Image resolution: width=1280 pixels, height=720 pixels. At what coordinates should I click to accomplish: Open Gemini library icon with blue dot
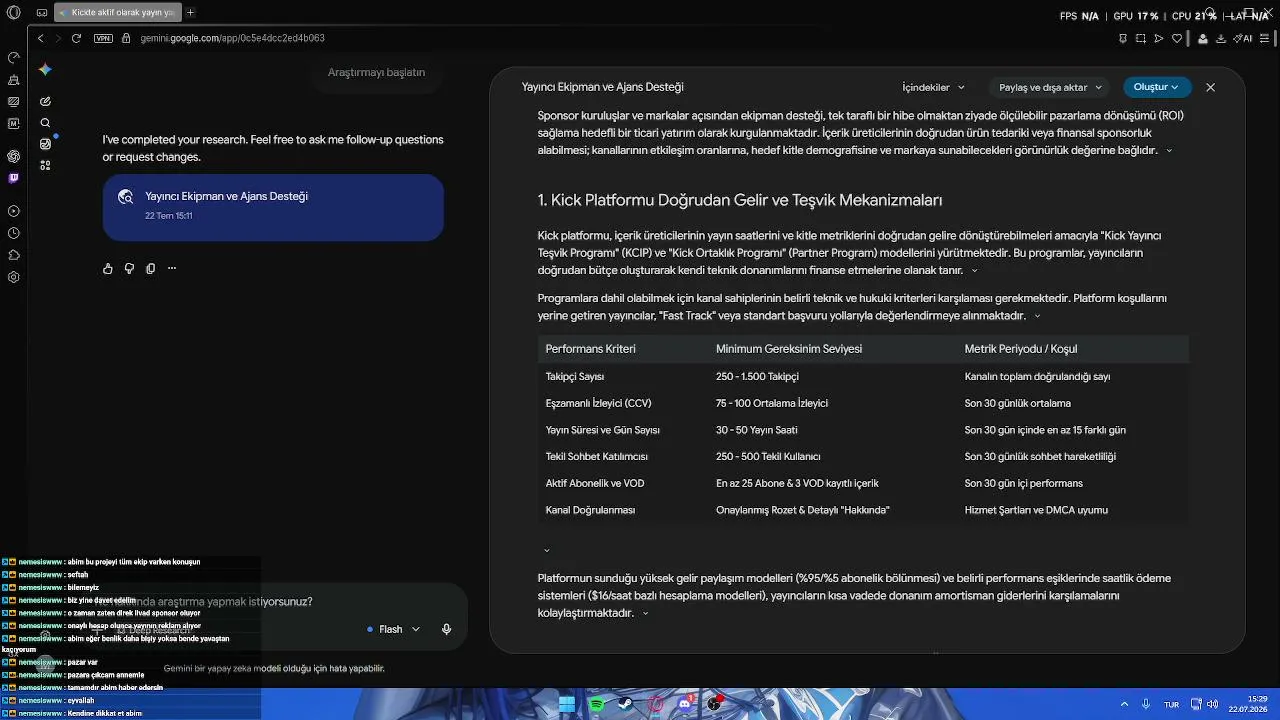pos(45,144)
